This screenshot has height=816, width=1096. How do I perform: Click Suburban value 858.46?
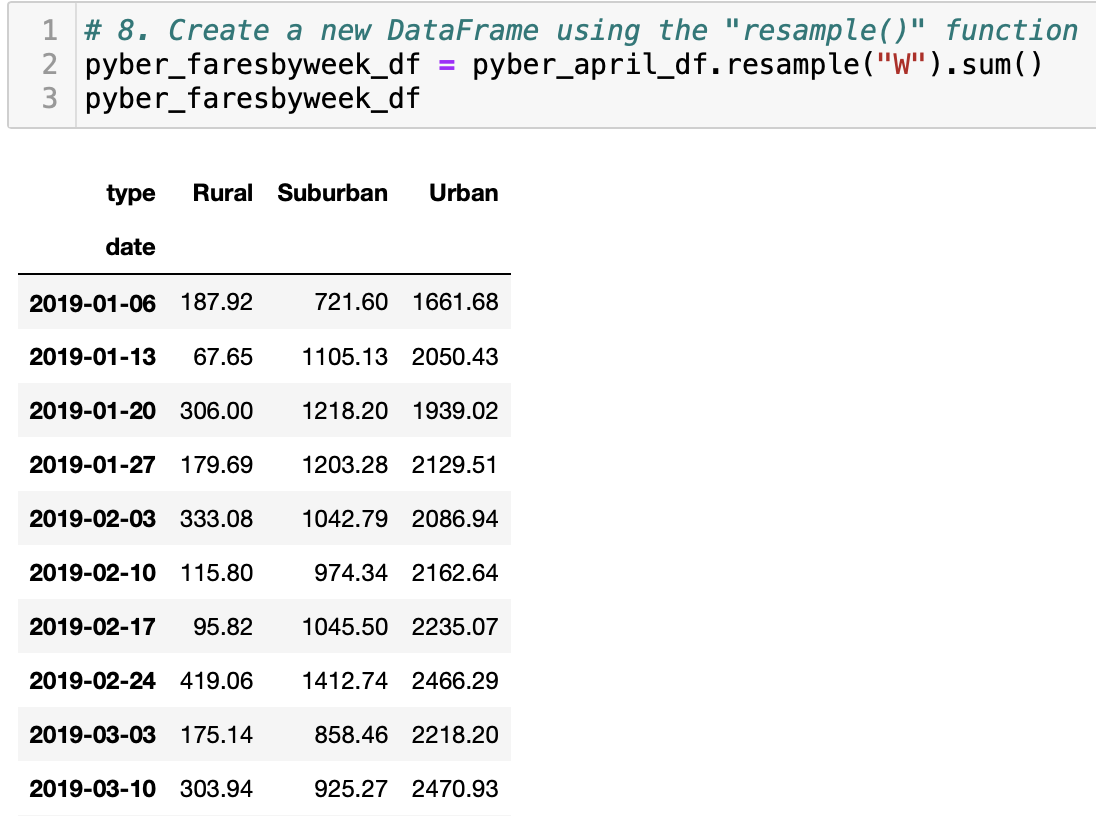pyautogui.click(x=351, y=734)
